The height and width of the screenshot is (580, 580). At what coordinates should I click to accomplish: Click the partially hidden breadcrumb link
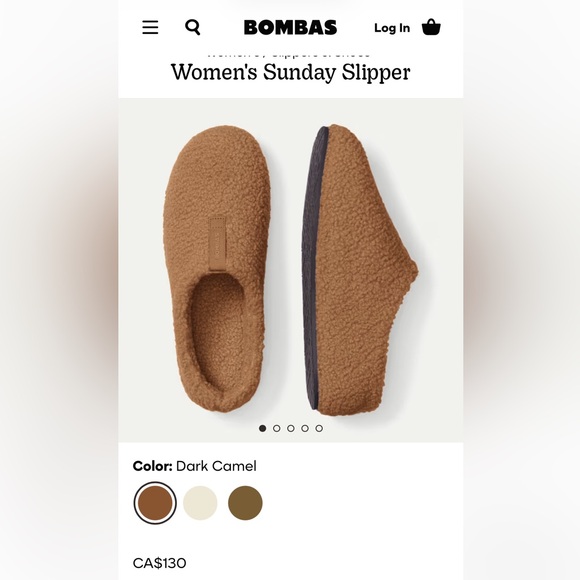pos(289,55)
